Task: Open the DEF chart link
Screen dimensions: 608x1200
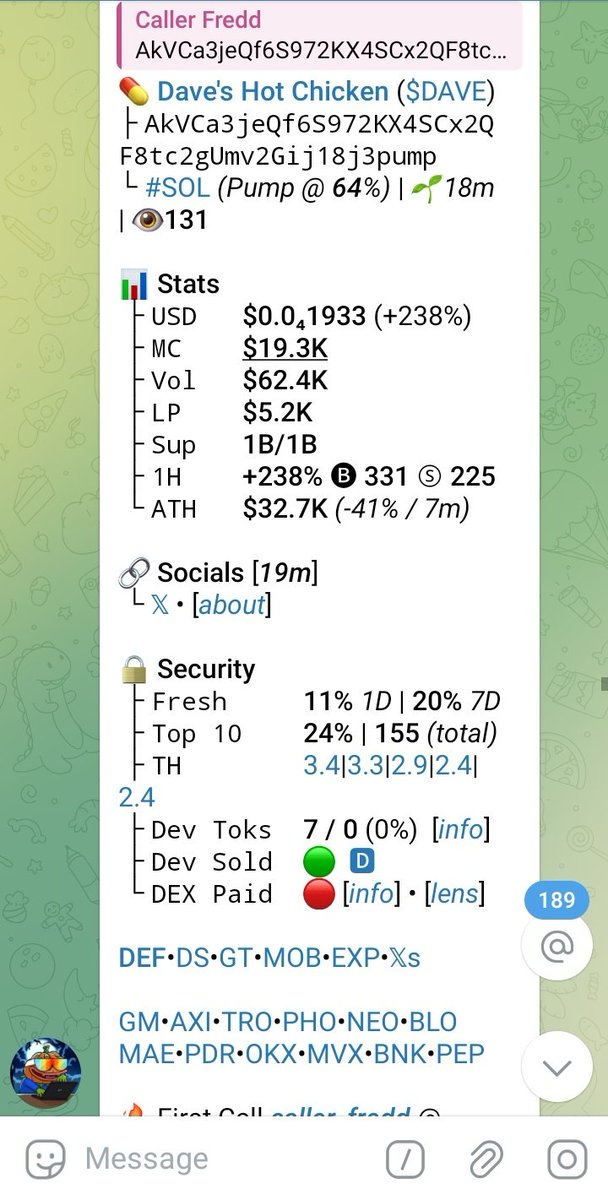Action: [x=142, y=958]
